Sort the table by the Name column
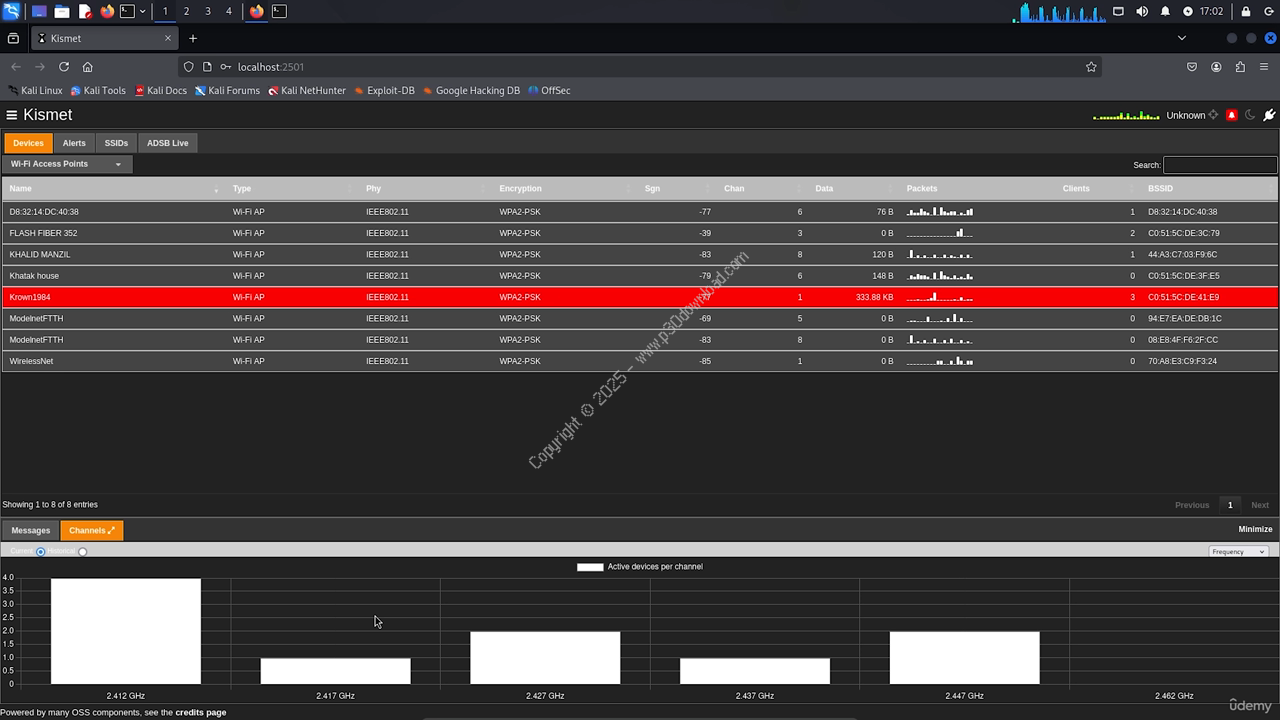This screenshot has width=1280, height=720. [114, 188]
